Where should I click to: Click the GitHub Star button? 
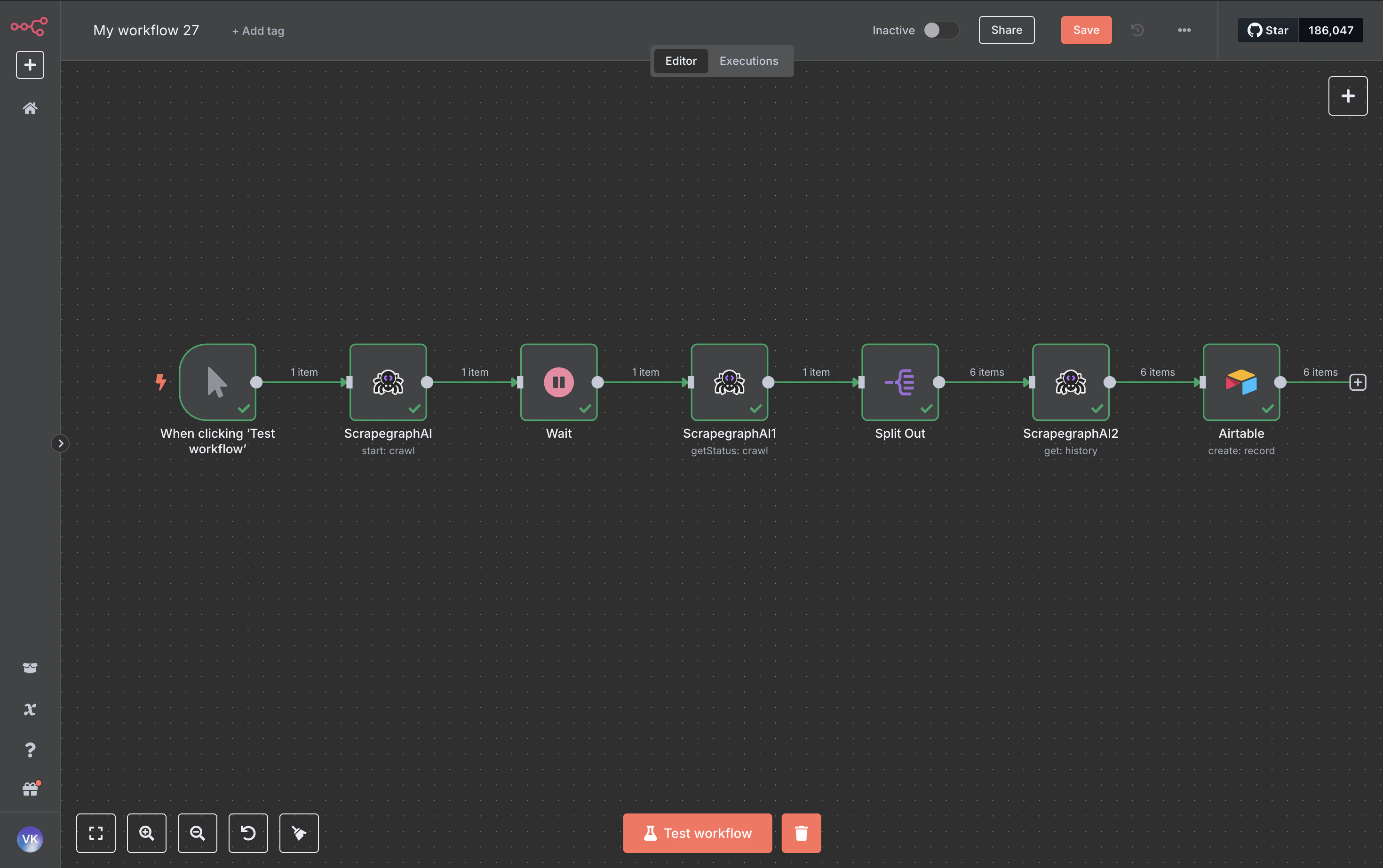1268,31
